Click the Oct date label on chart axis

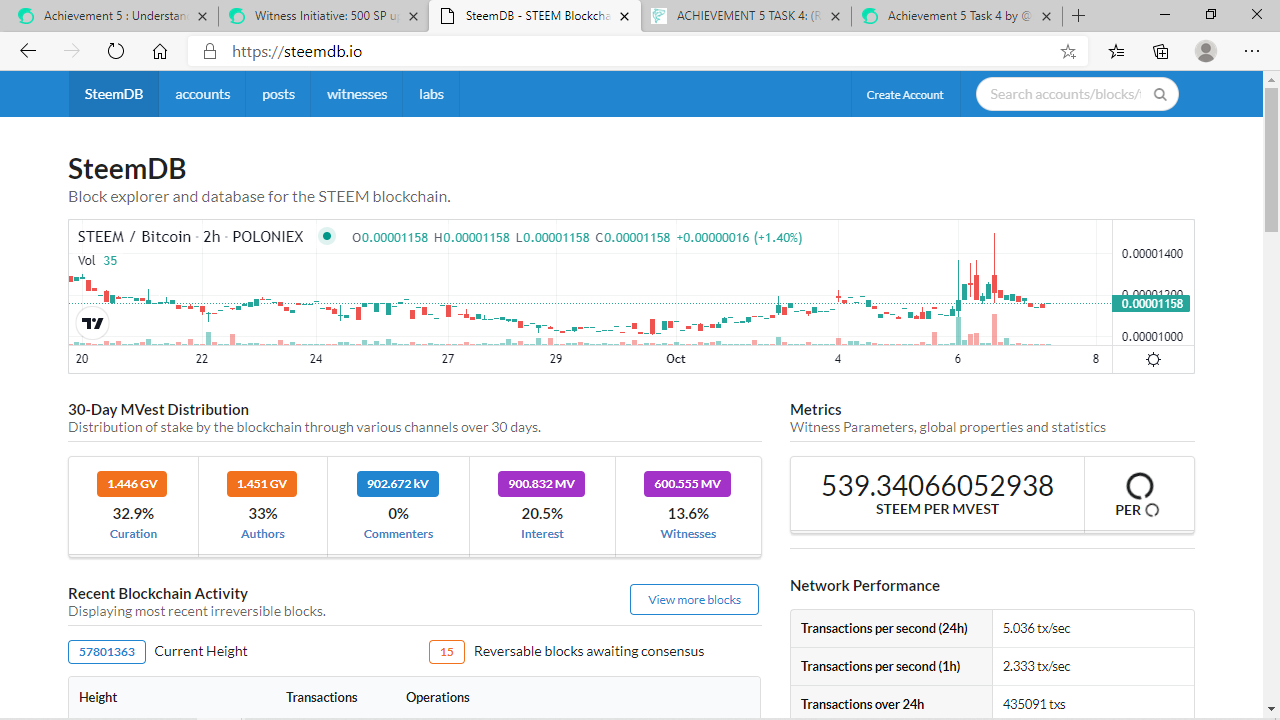coord(675,359)
